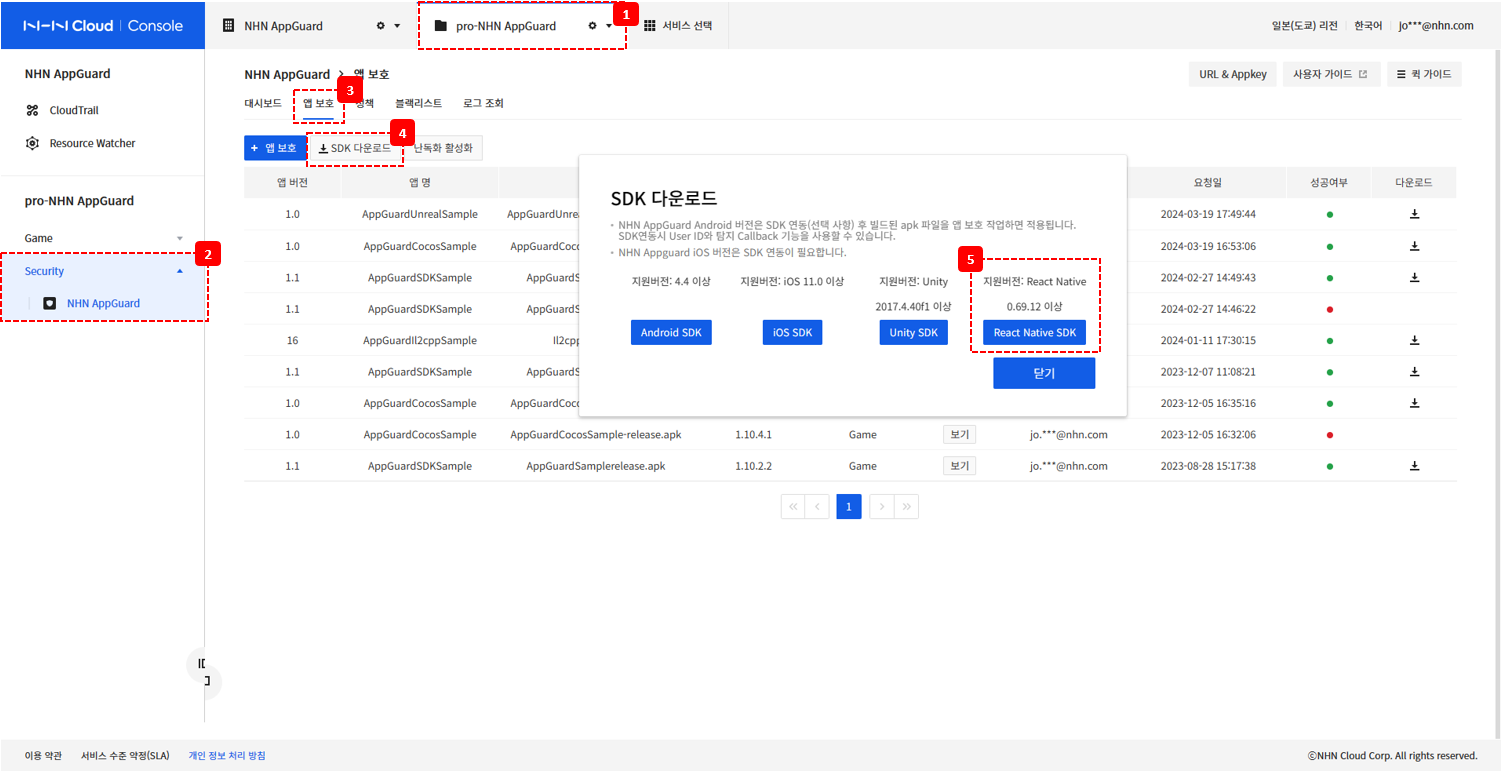Image resolution: width=1501 pixels, height=771 pixels.
Task: Open the 이용 약관 footer link
Action: point(43,756)
